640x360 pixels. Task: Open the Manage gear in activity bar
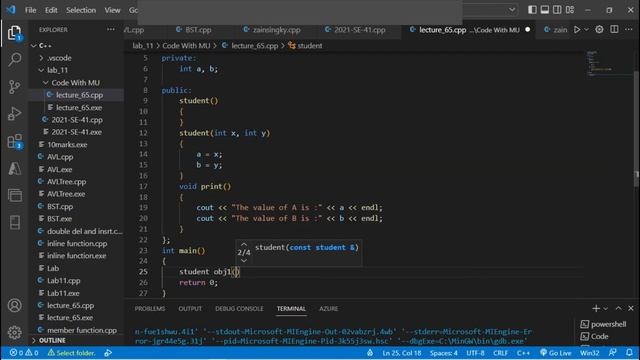point(14,332)
